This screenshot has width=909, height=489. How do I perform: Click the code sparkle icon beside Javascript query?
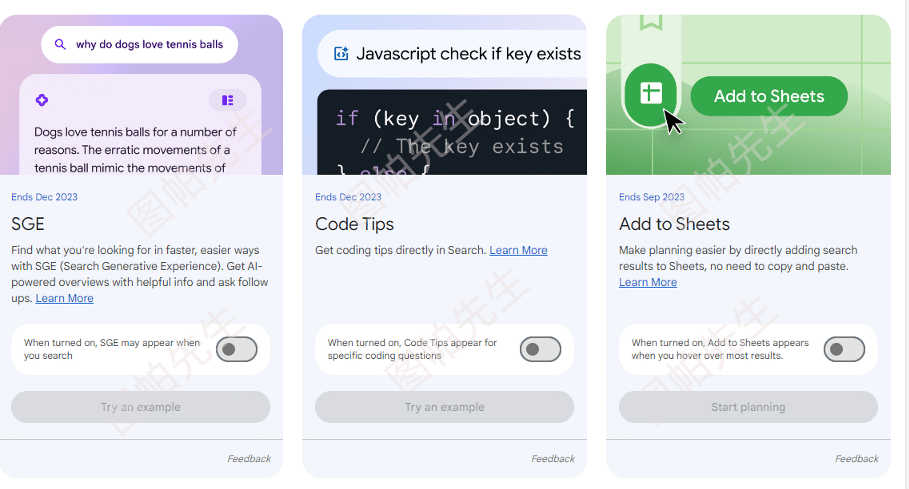pos(341,54)
